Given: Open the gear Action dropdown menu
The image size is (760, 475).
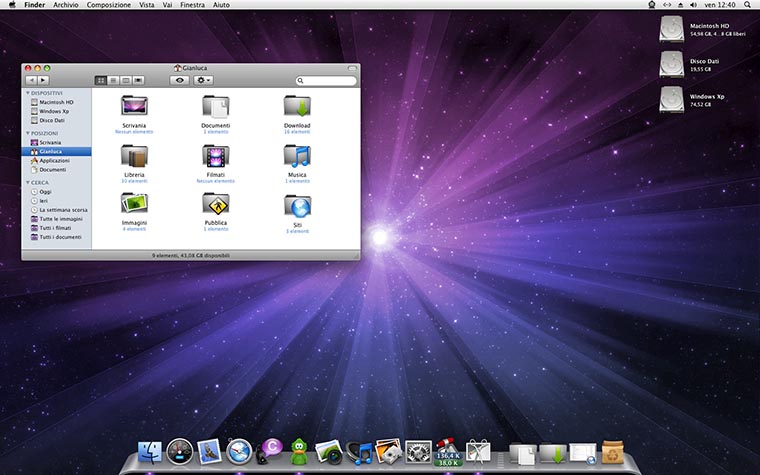Looking at the screenshot, I should point(204,80).
